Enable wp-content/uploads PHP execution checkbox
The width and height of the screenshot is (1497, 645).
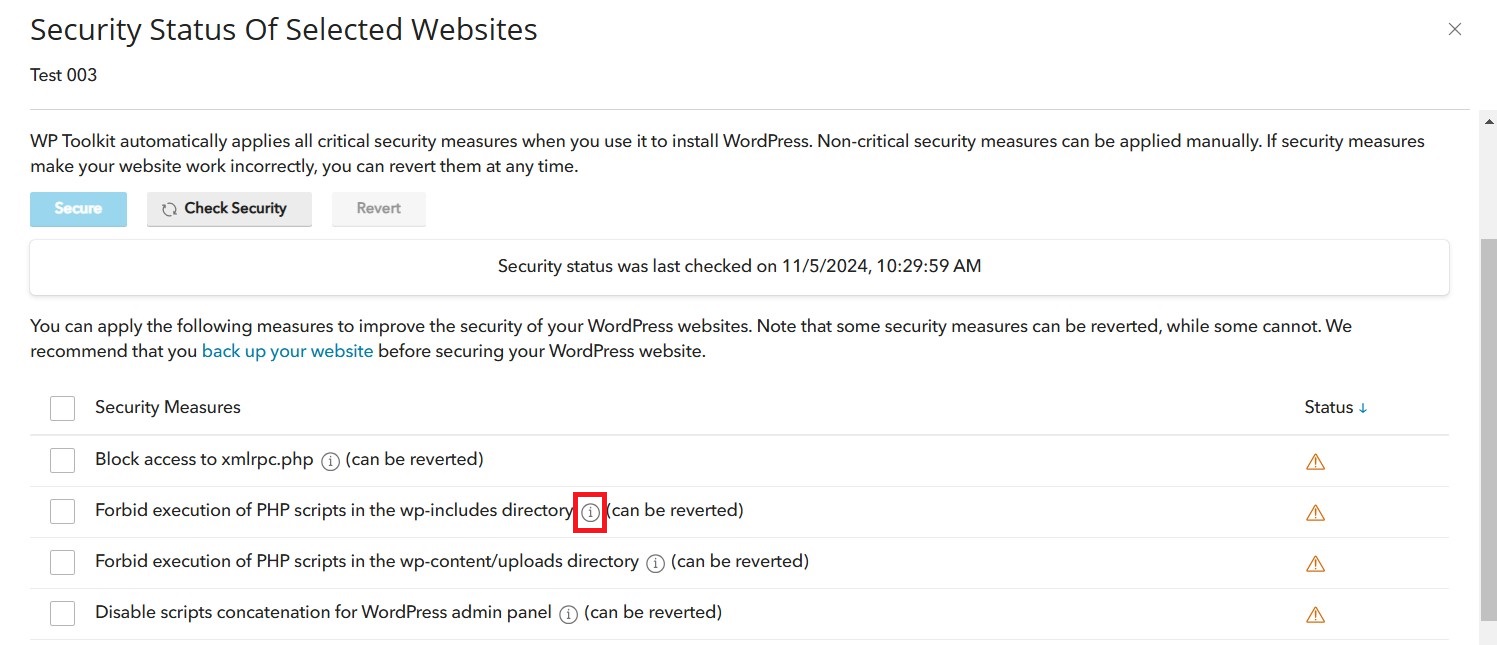click(x=62, y=562)
